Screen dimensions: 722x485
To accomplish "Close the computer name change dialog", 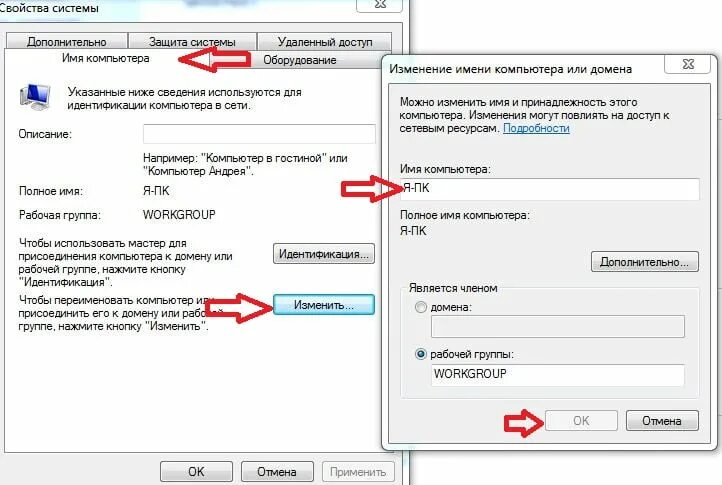I will point(687,64).
